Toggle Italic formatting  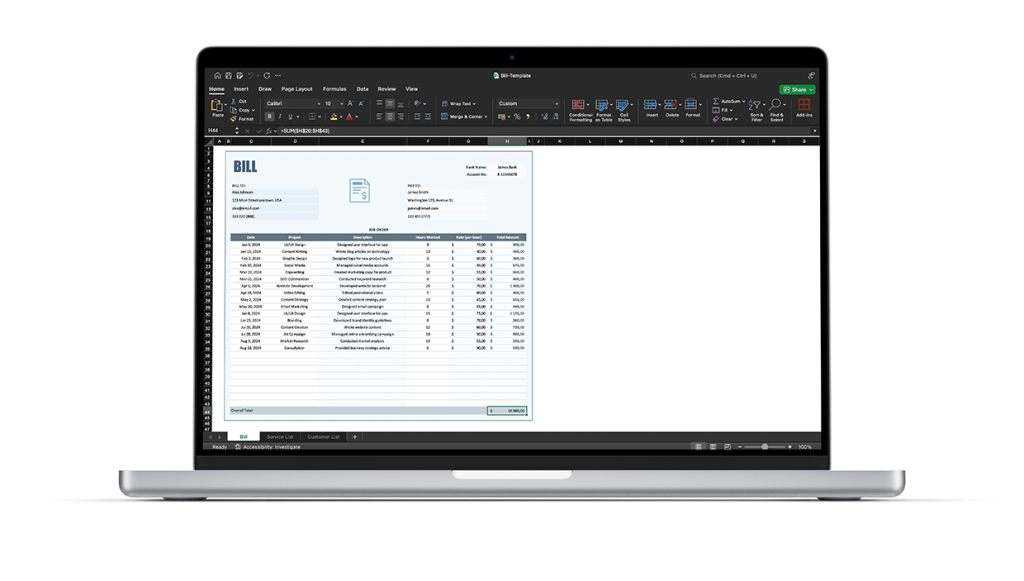279,117
